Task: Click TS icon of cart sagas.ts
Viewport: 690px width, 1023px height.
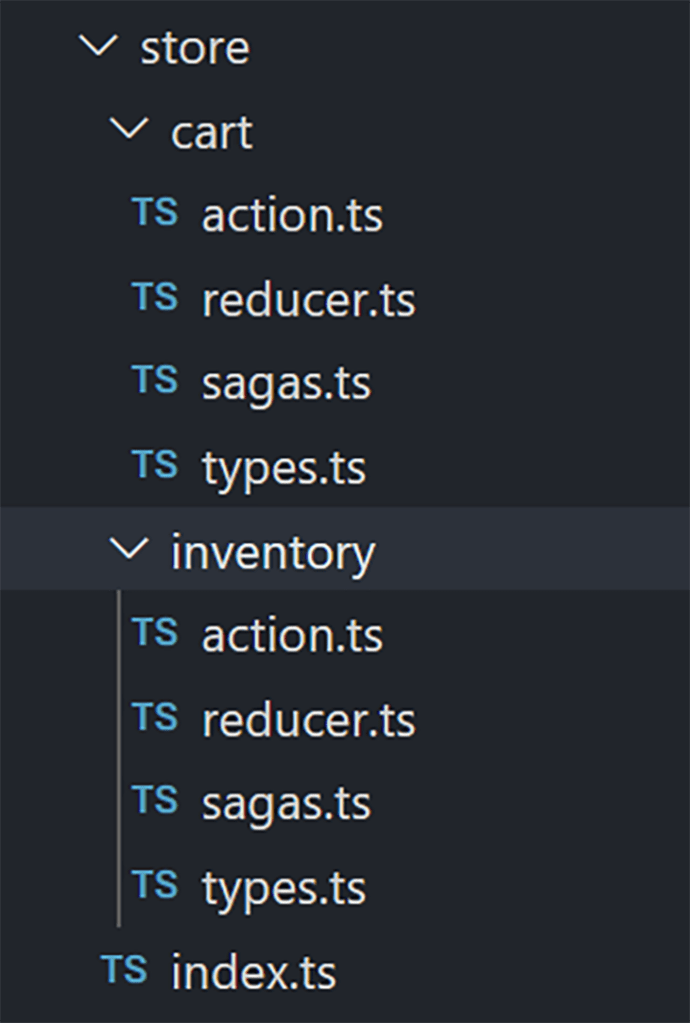Action: [x=155, y=380]
